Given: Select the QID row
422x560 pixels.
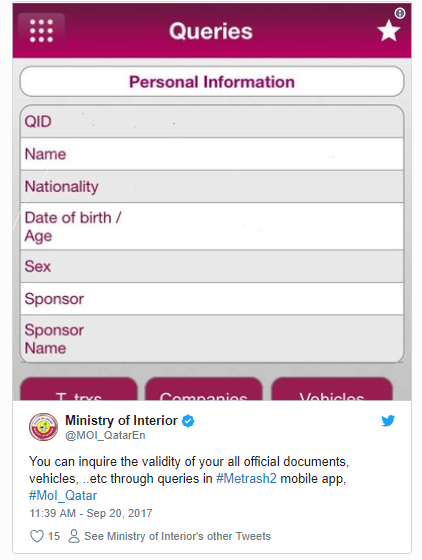Looking at the screenshot, I should pos(212,121).
